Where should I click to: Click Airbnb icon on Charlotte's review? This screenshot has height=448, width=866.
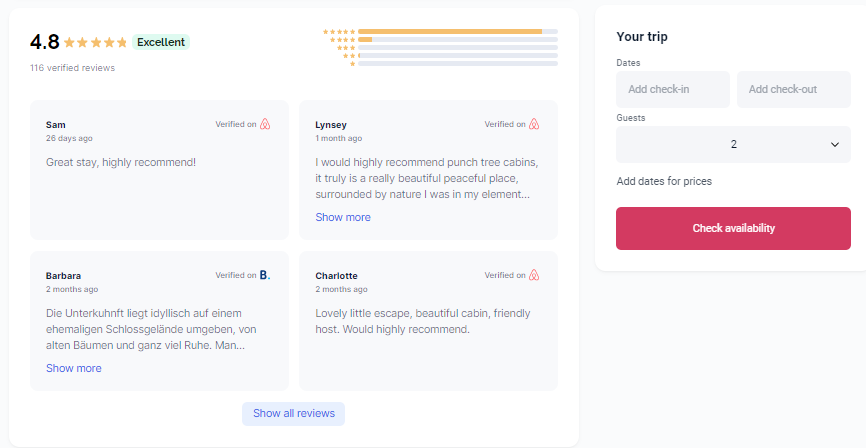coord(534,275)
